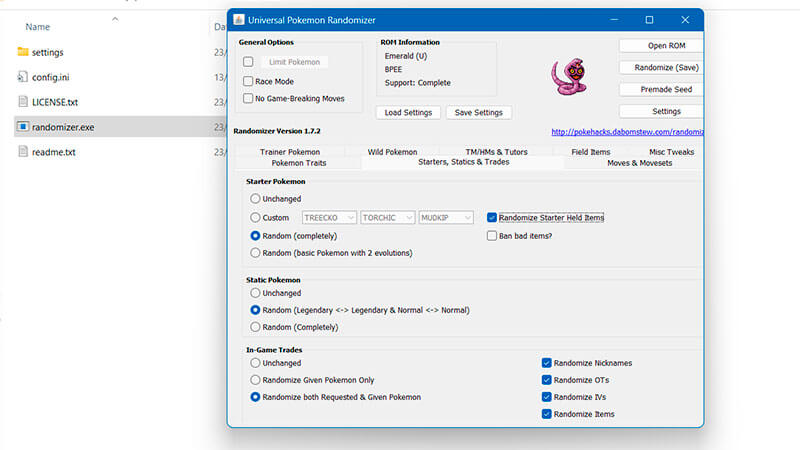
Task: Toggle Randomize OTs checkbox
Action: [546, 380]
